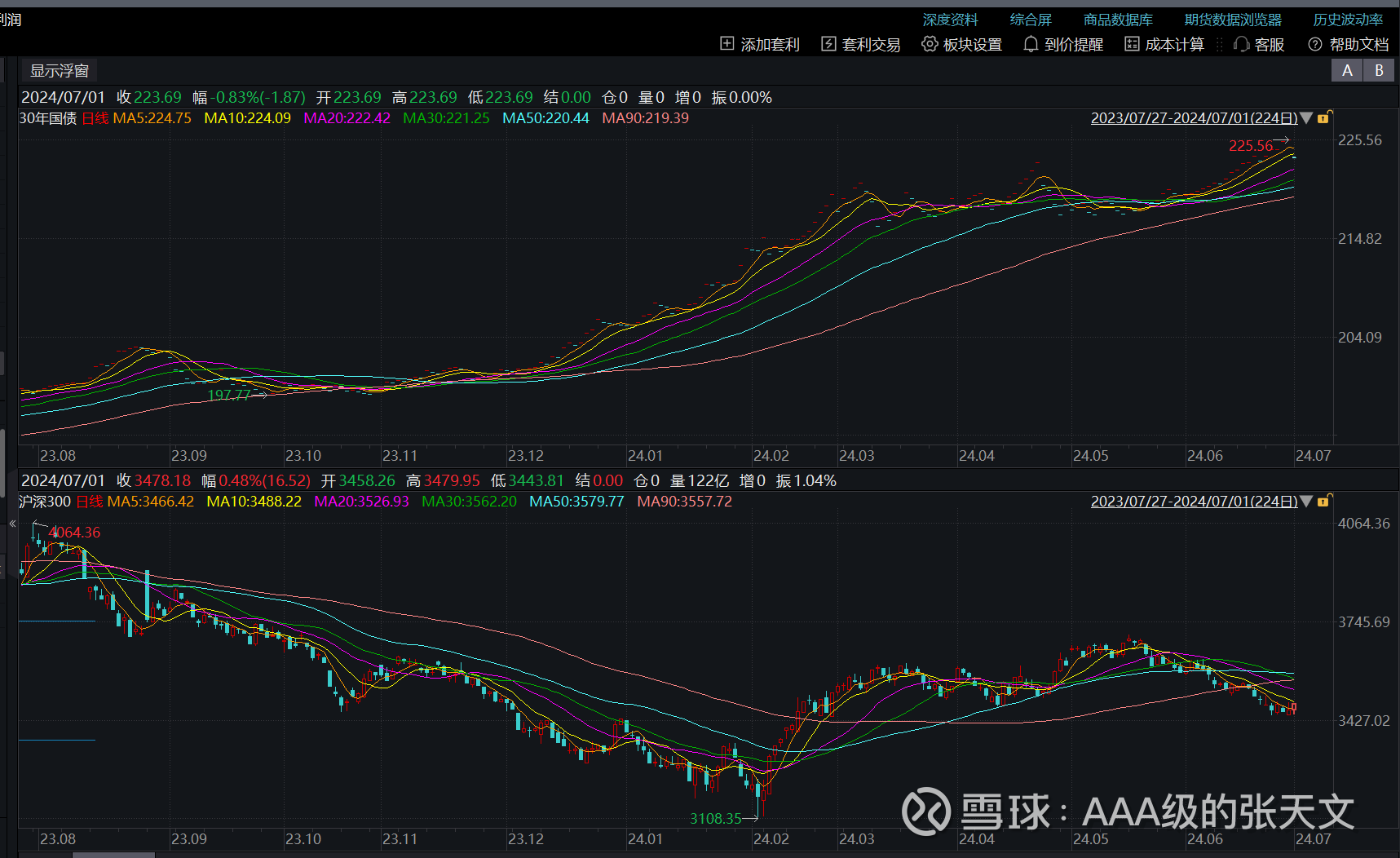Collapse the left panel with the « arrow
The image size is (1400, 858).
click(11, 524)
